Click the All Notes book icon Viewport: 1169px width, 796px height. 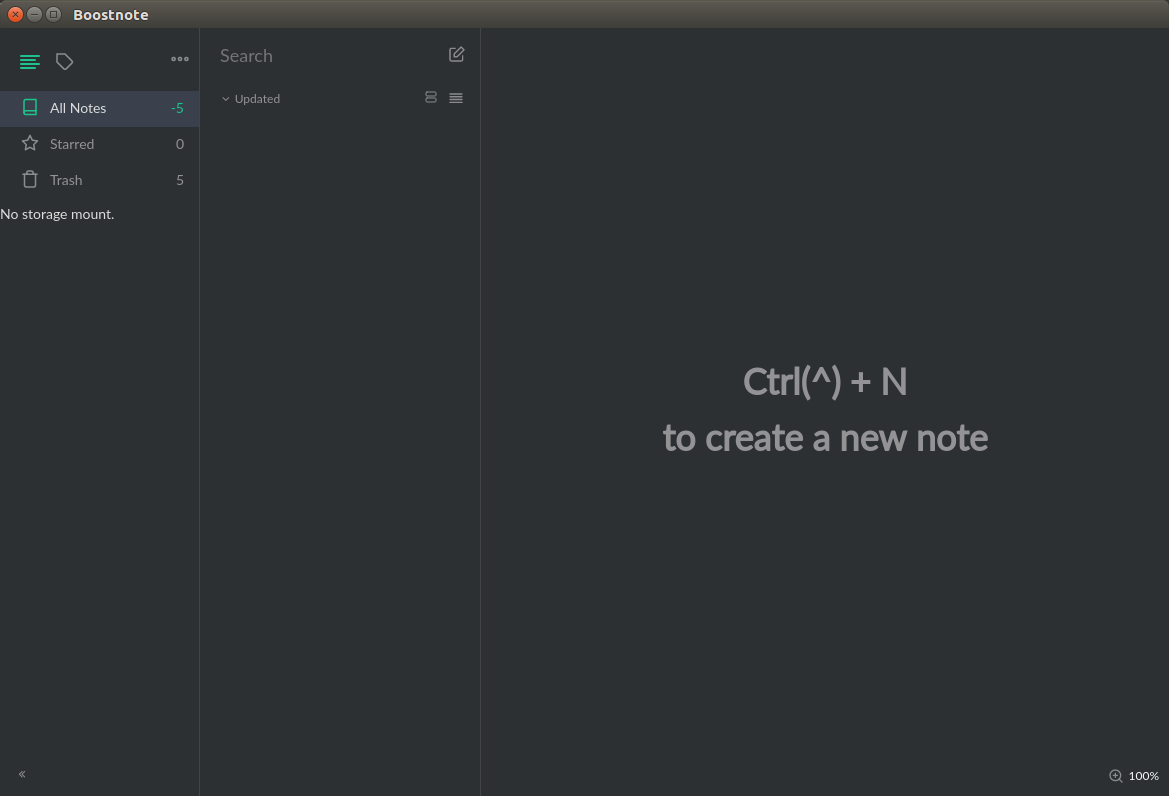[30, 107]
